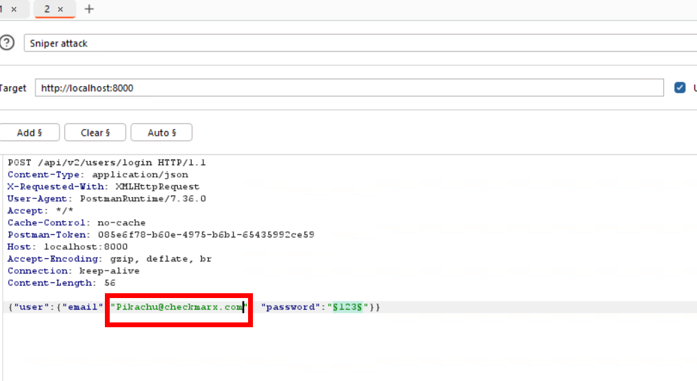The image size is (697, 381).
Task: Click the Target URL field
Action: 349,88
